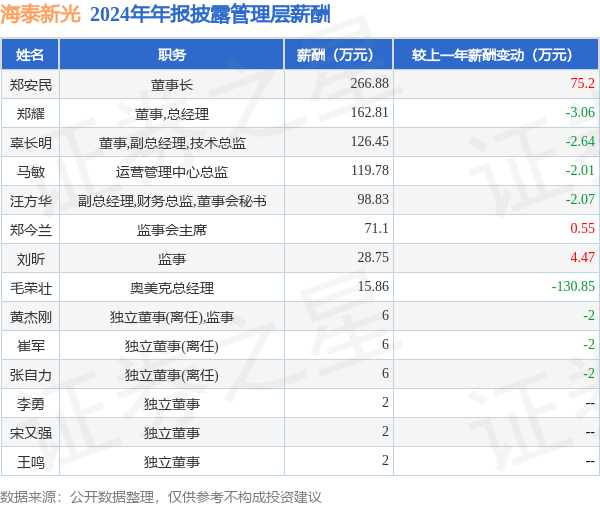The width and height of the screenshot is (600, 506).
Task: Click the 监事会主席 cell
Action: (x=171, y=230)
